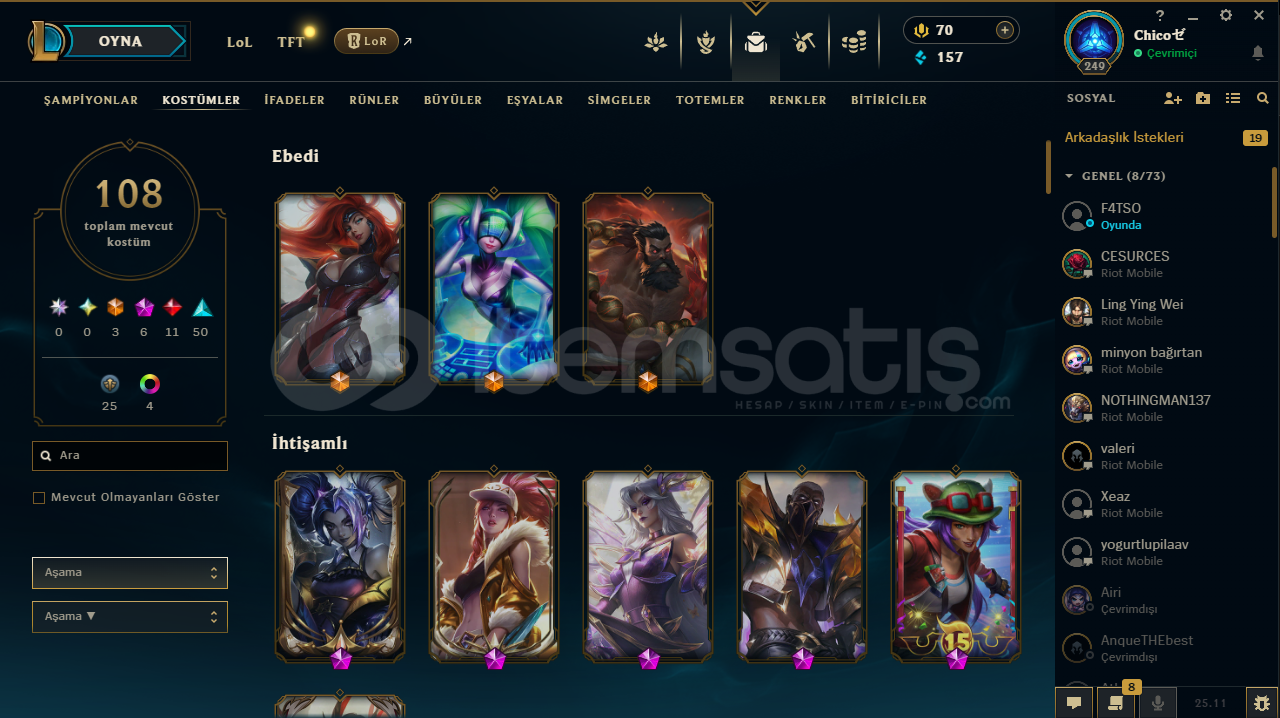Enable Mevcut Olmayanları Göster checkbox
This screenshot has height=718, width=1280.
pos(39,497)
